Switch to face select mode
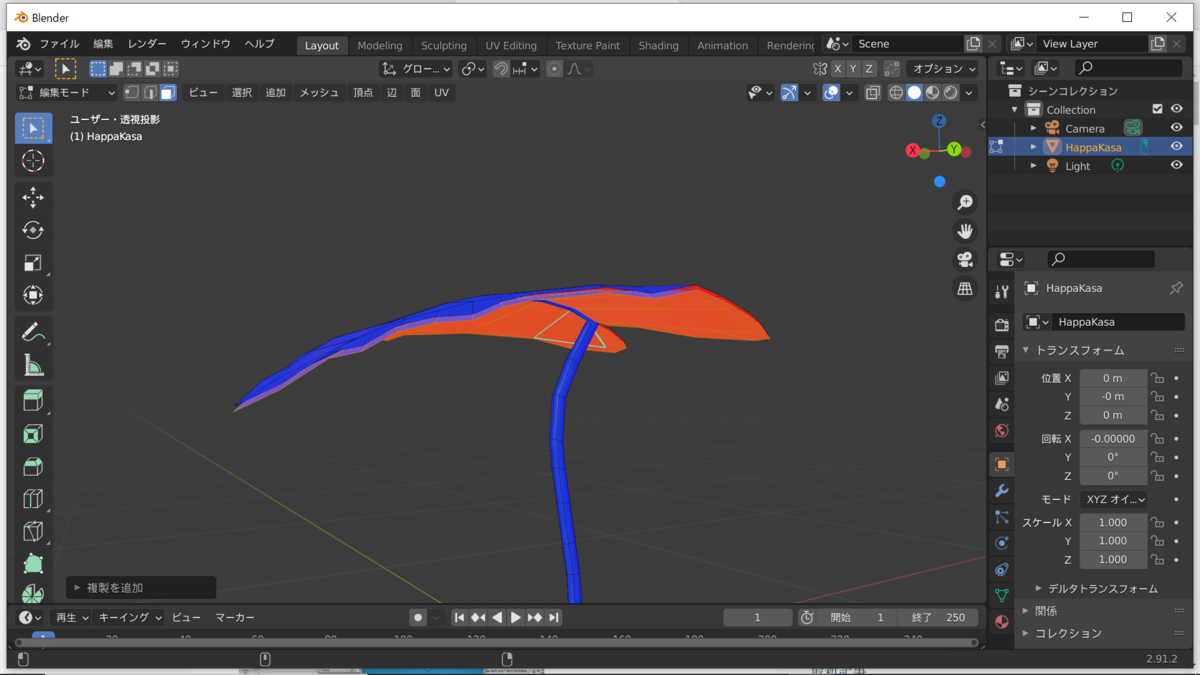Image resolution: width=1200 pixels, height=675 pixels. click(168, 92)
